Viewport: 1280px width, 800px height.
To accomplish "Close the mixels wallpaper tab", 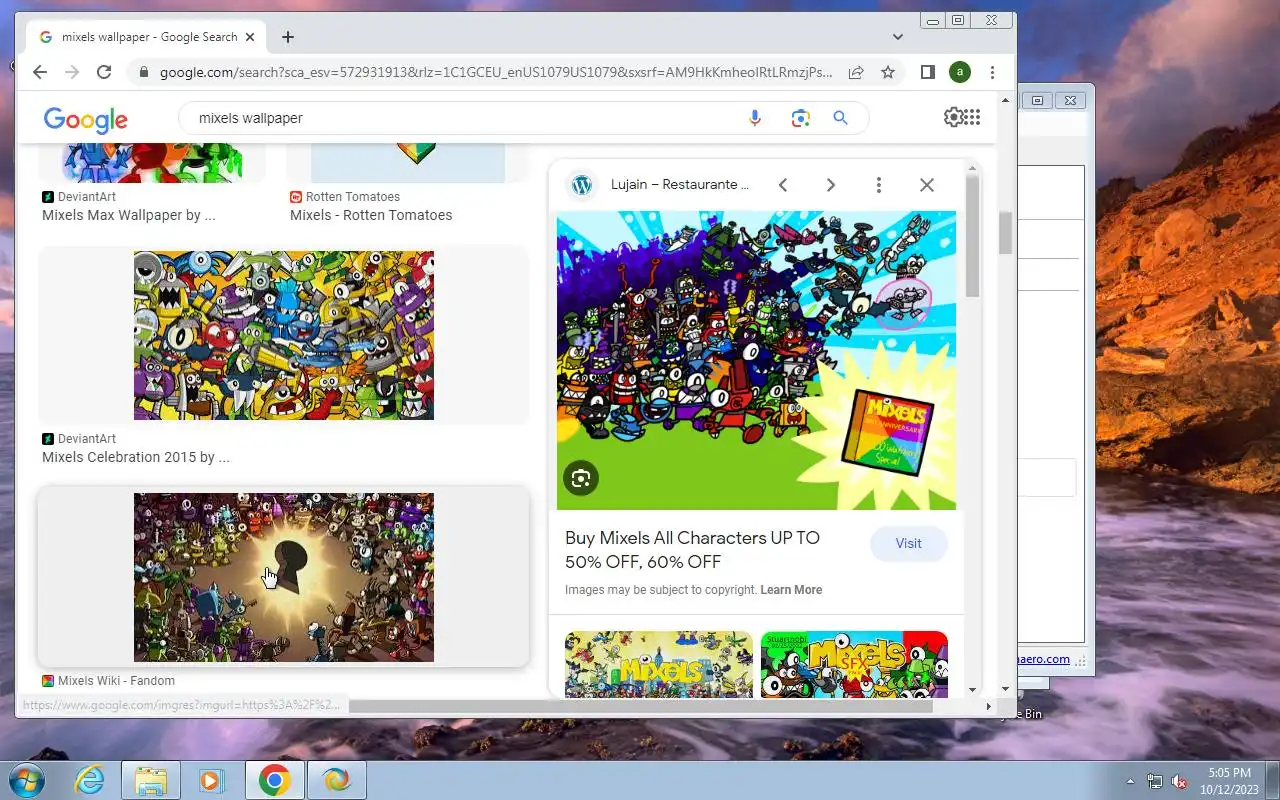I will click(x=250, y=37).
